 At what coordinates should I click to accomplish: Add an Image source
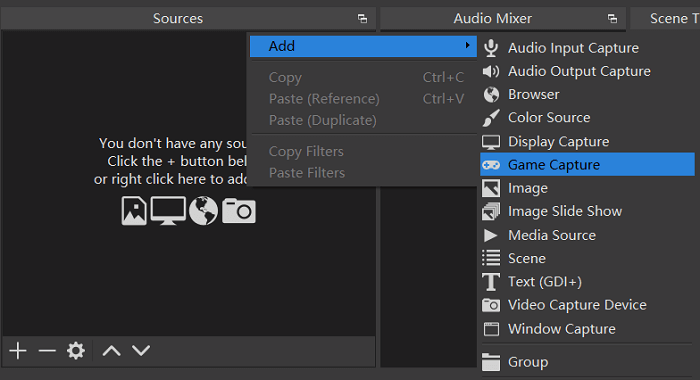pos(587,188)
